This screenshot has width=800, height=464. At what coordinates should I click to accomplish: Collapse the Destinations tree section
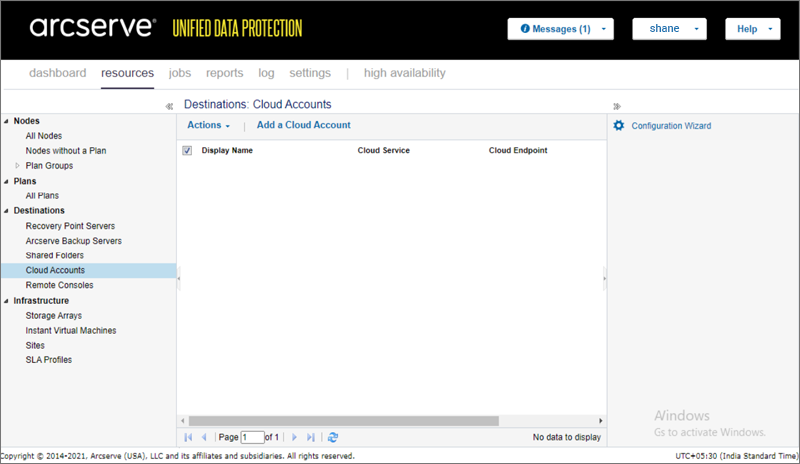(x=6, y=211)
